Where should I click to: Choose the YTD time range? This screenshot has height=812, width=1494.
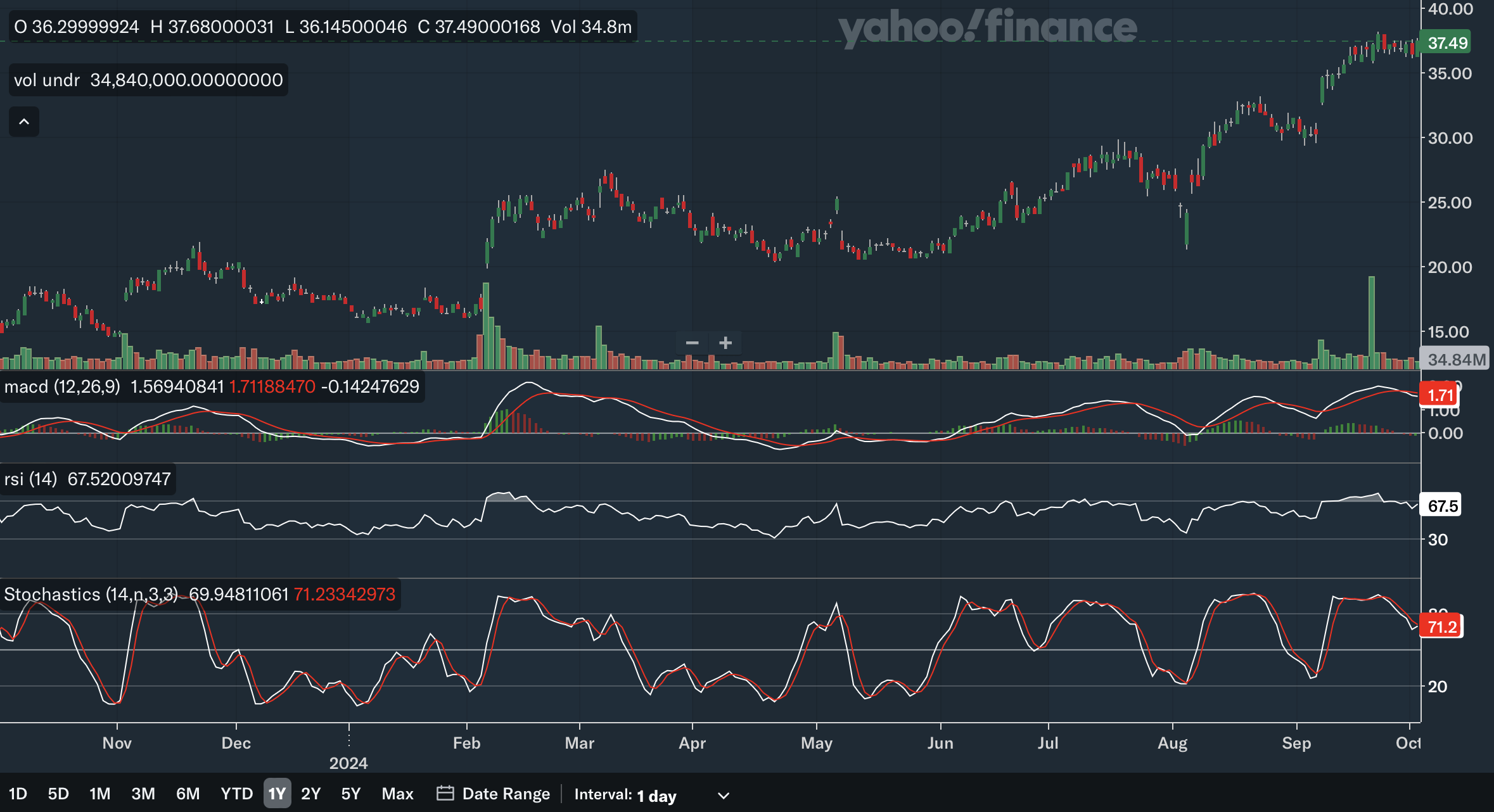pyautogui.click(x=236, y=794)
